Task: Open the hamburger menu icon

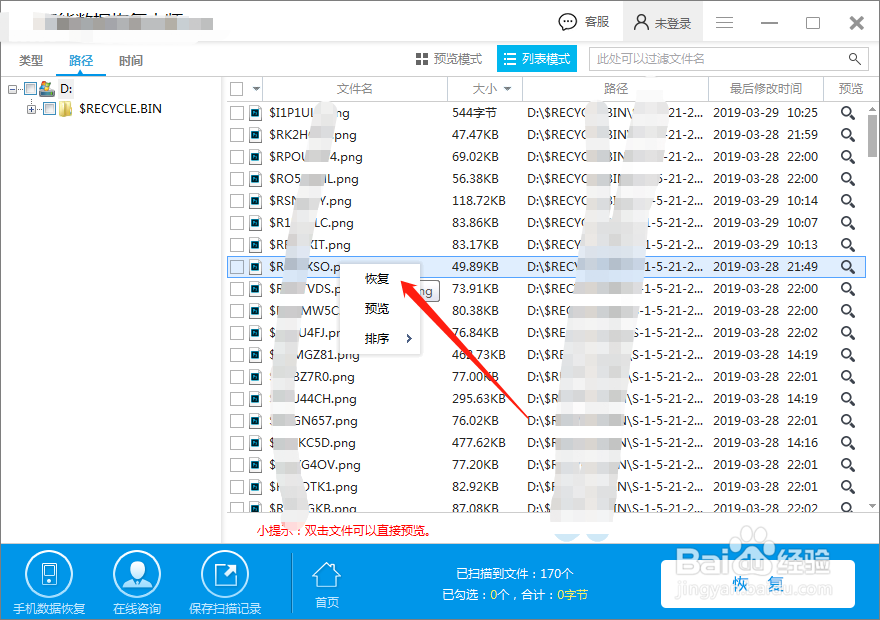Action: tap(724, 22)
